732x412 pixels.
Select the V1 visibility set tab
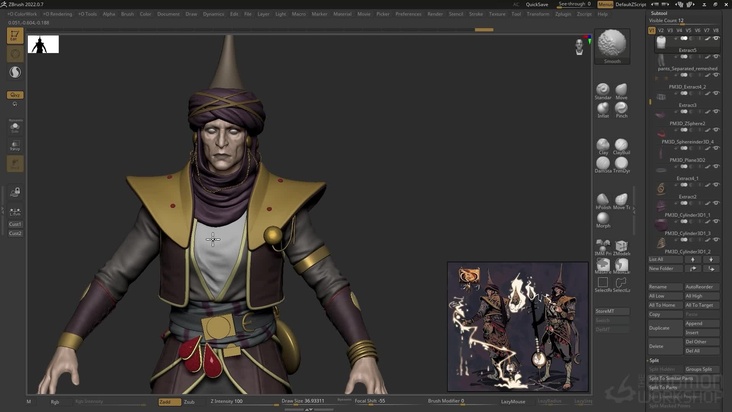[x=652, y=30]
